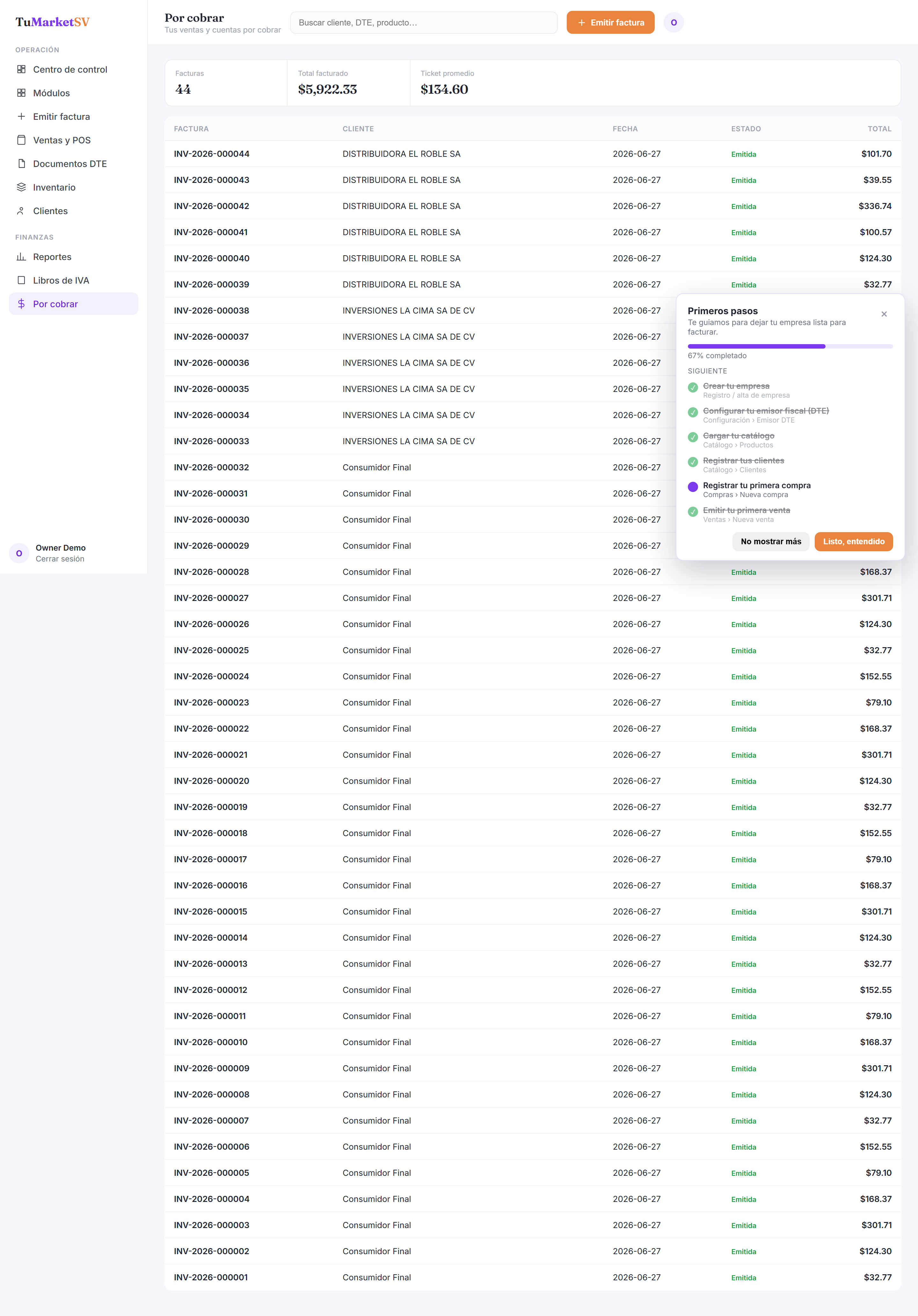The height and width of the screenshot is (1316, 918).
Task: Click the CLIENTE column header
Action: tap(358, 129)
